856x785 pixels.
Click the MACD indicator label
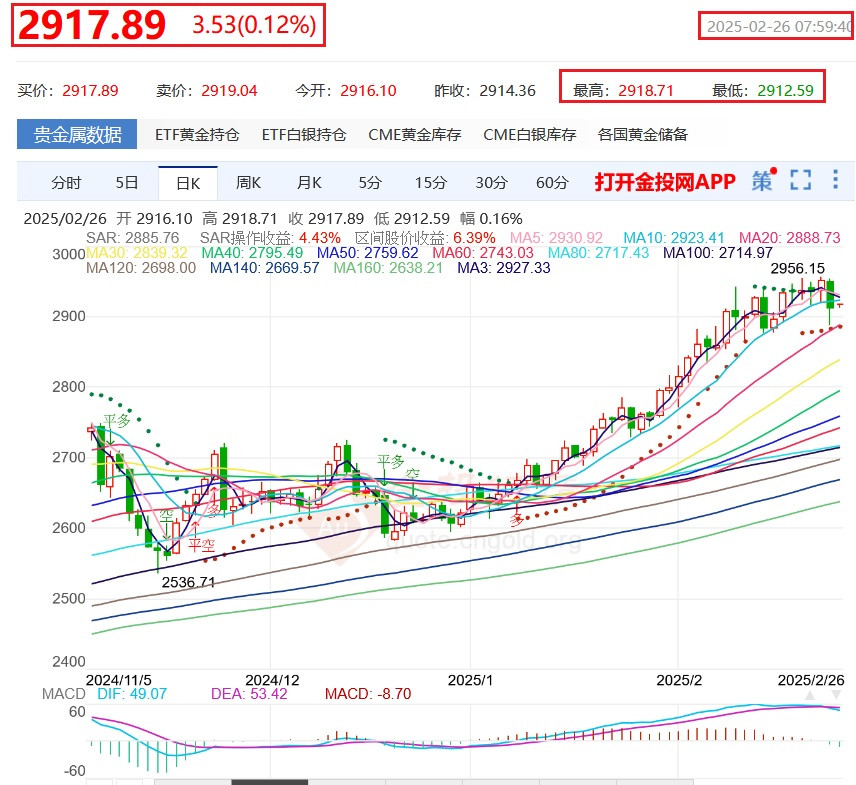point(63,694)
